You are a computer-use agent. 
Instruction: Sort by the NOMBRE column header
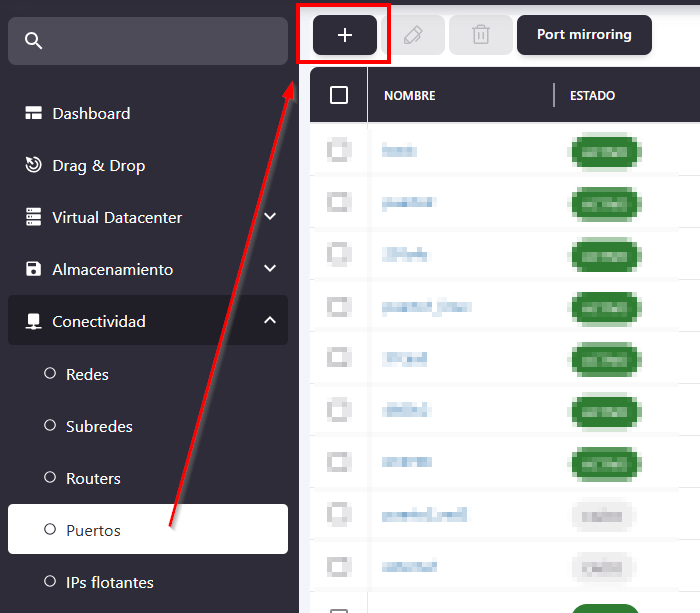tap(410, 96)
